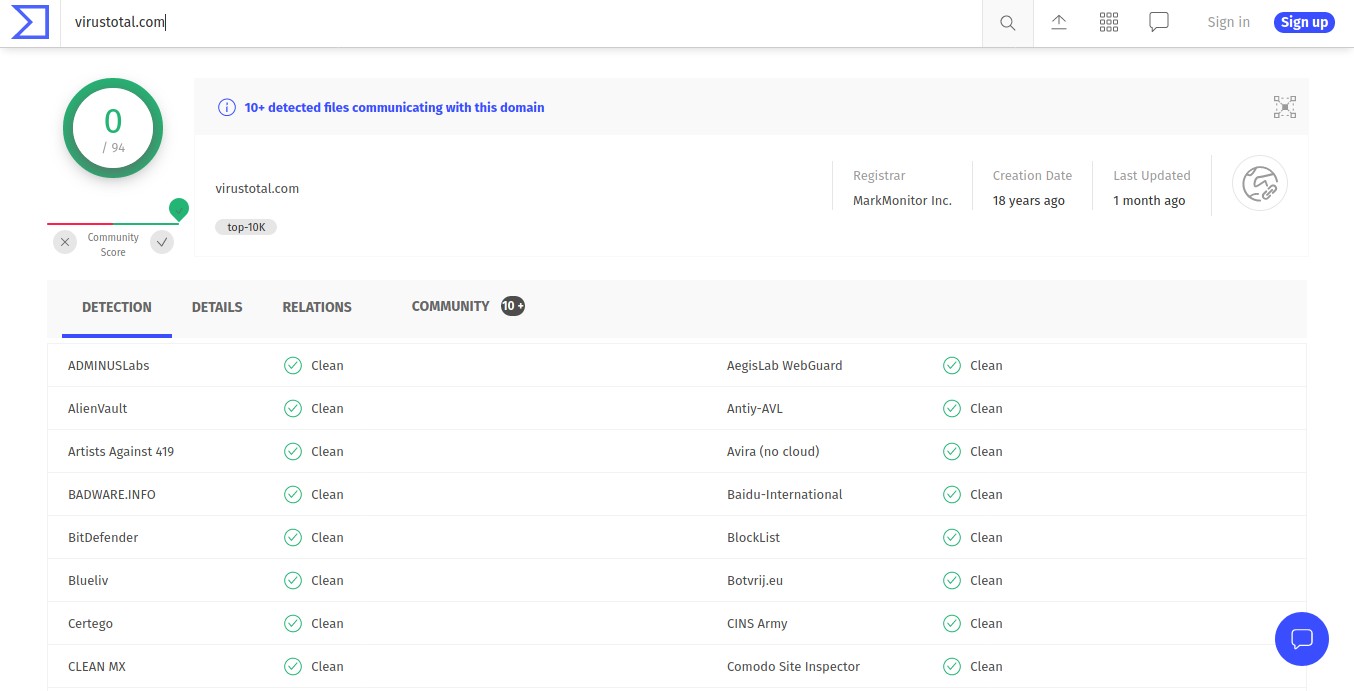Click the ADMINUSLabs vendor name

(x=108, y=365)
